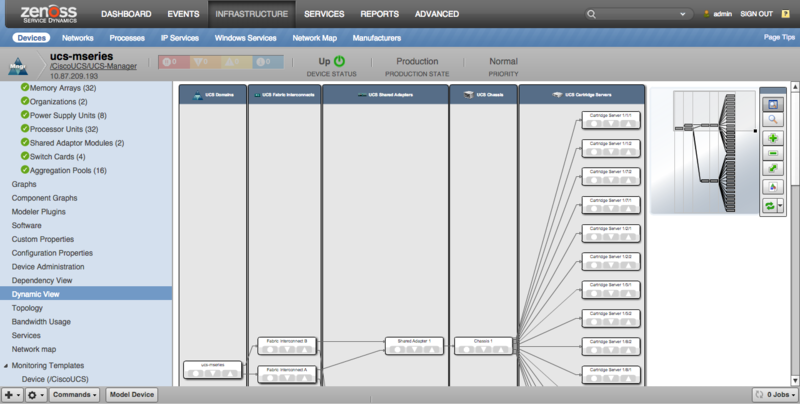Select Power Supply Units (8) in the sidebar
This screenshot has width=800, height=405.
tap(68, 115)
